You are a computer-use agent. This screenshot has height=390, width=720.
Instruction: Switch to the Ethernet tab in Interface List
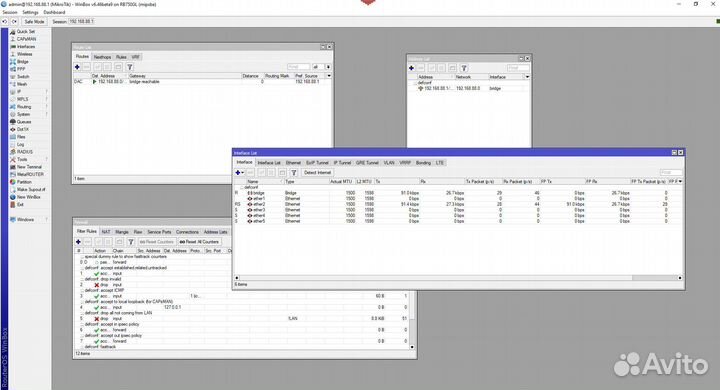[x=293, y=163]
